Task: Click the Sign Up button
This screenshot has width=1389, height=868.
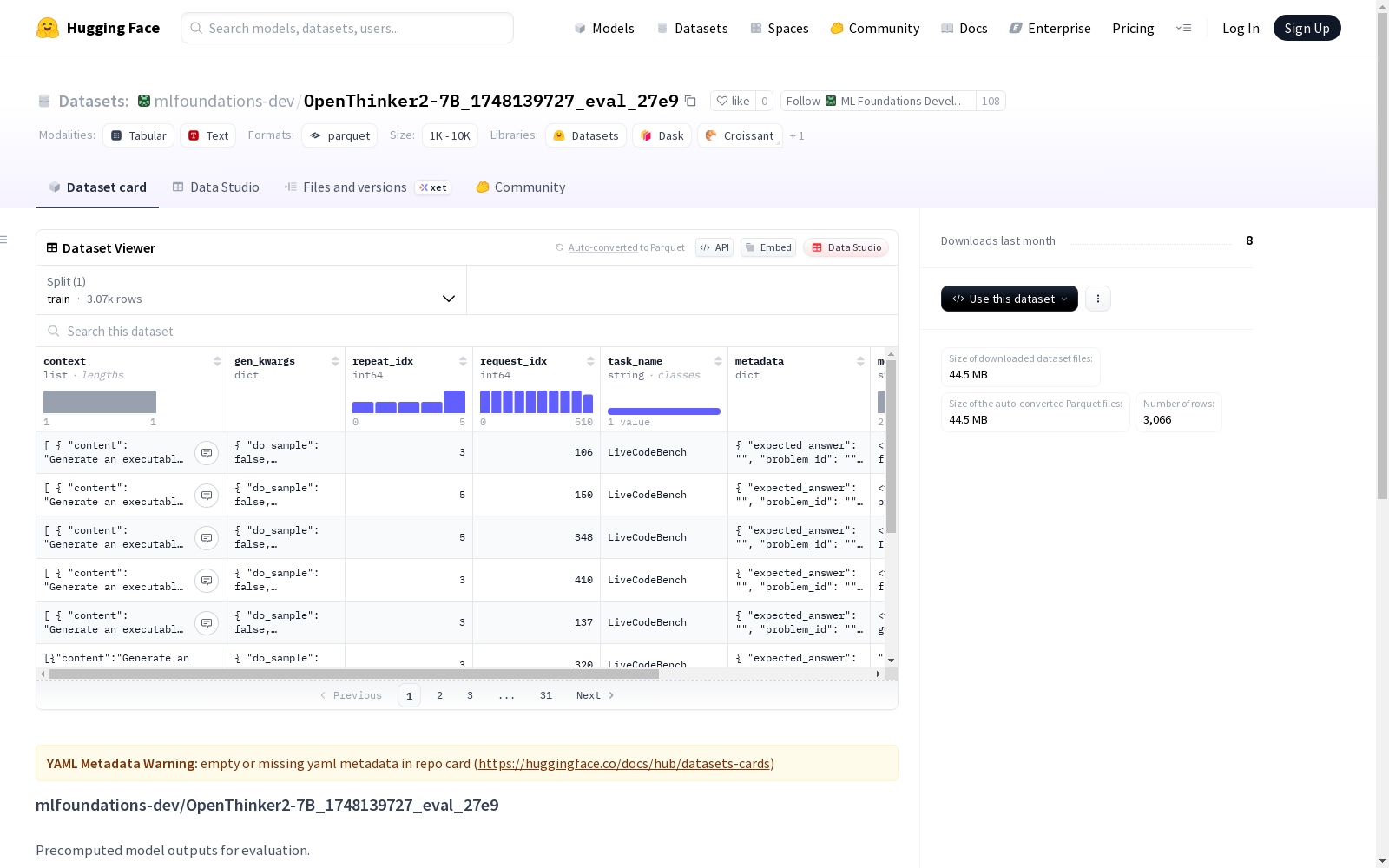Action: coord(1307,28)
